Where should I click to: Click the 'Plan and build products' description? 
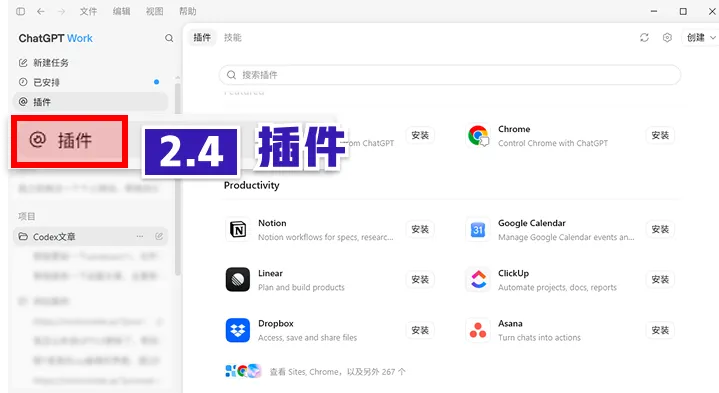tap(301, 288)
